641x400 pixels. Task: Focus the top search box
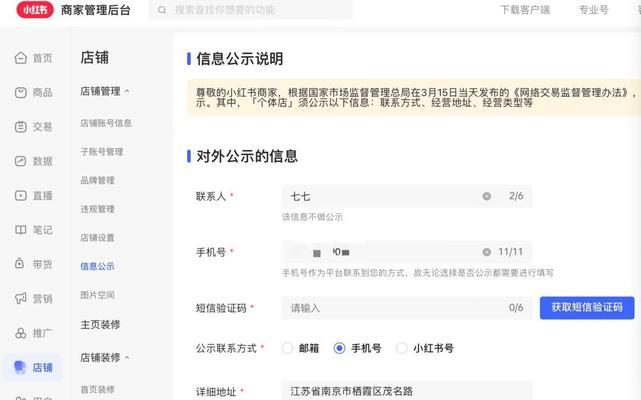(x=251, y=10)
